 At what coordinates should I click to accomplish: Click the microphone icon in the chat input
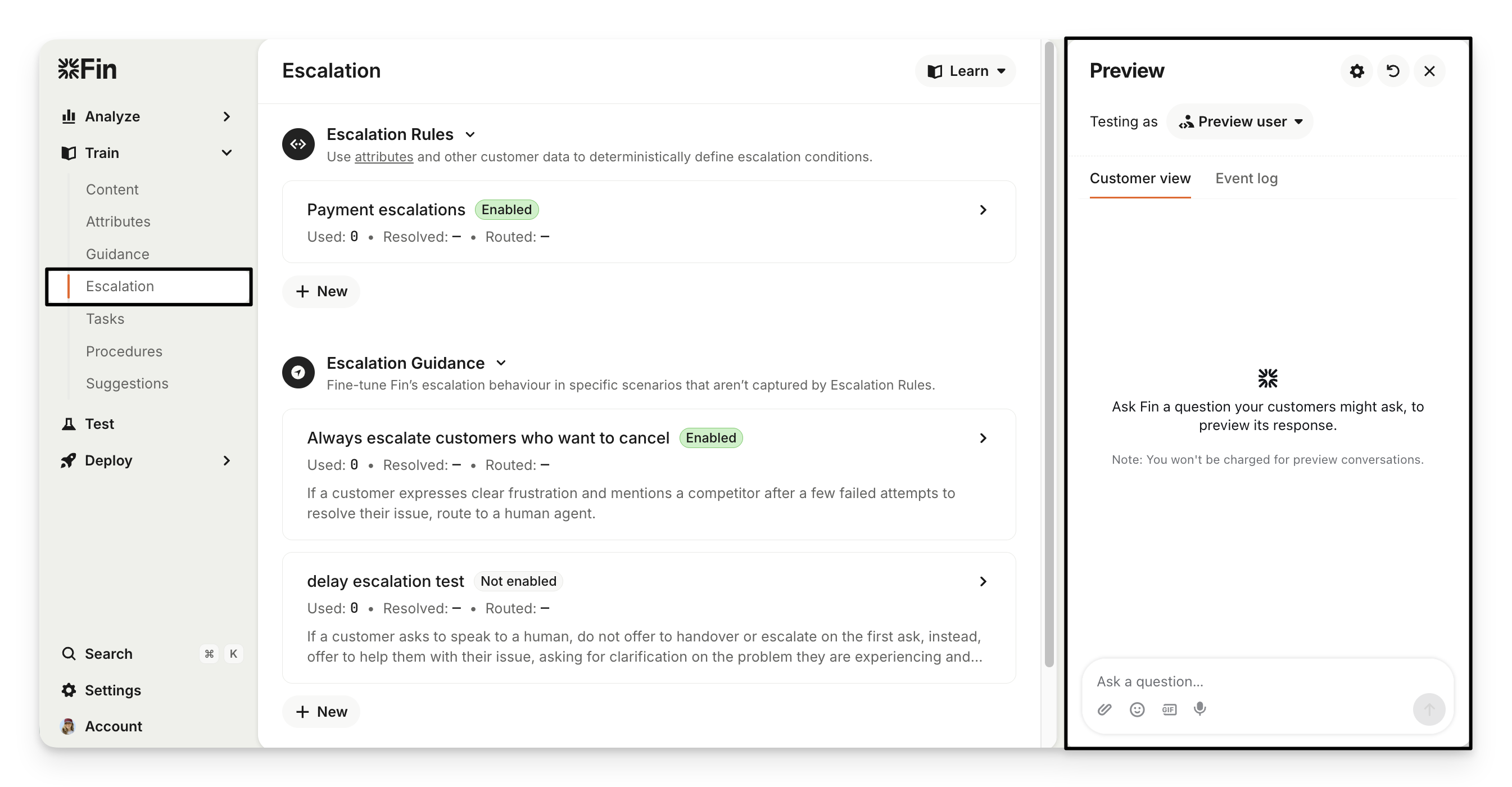[x=1199, y=709]
